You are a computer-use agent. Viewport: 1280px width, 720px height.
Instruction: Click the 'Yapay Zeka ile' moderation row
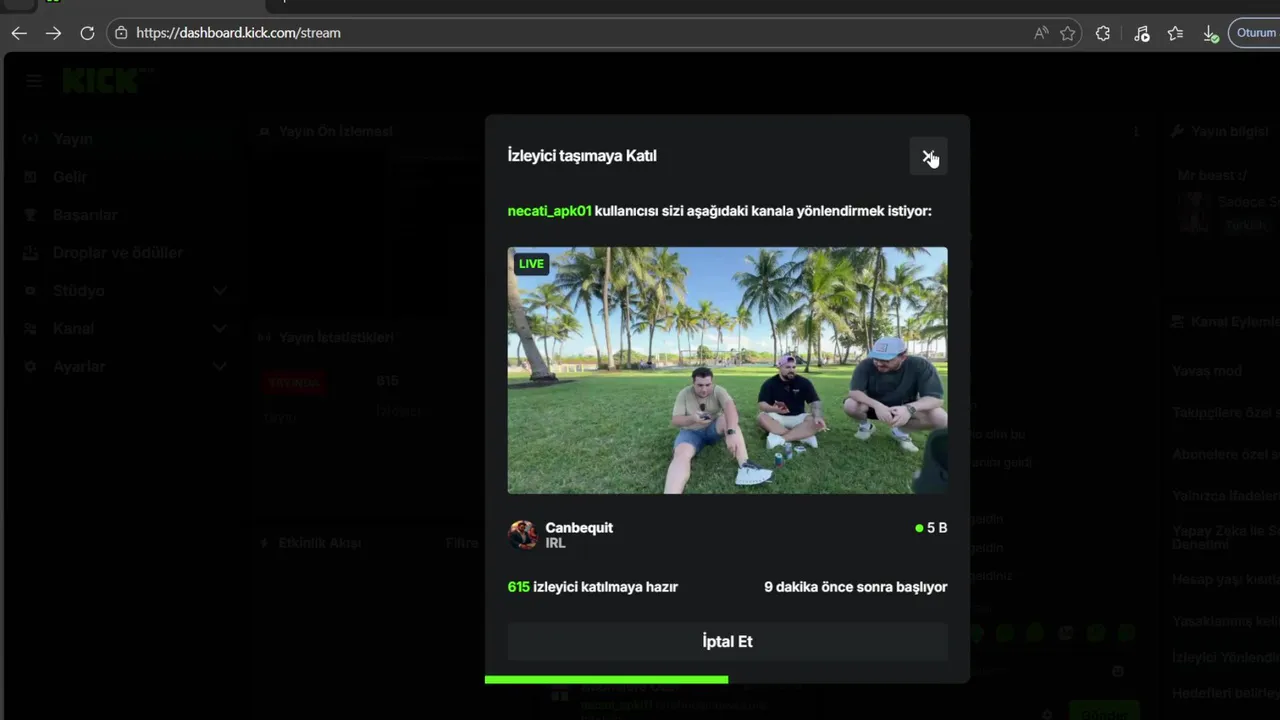pos(1226,537)
